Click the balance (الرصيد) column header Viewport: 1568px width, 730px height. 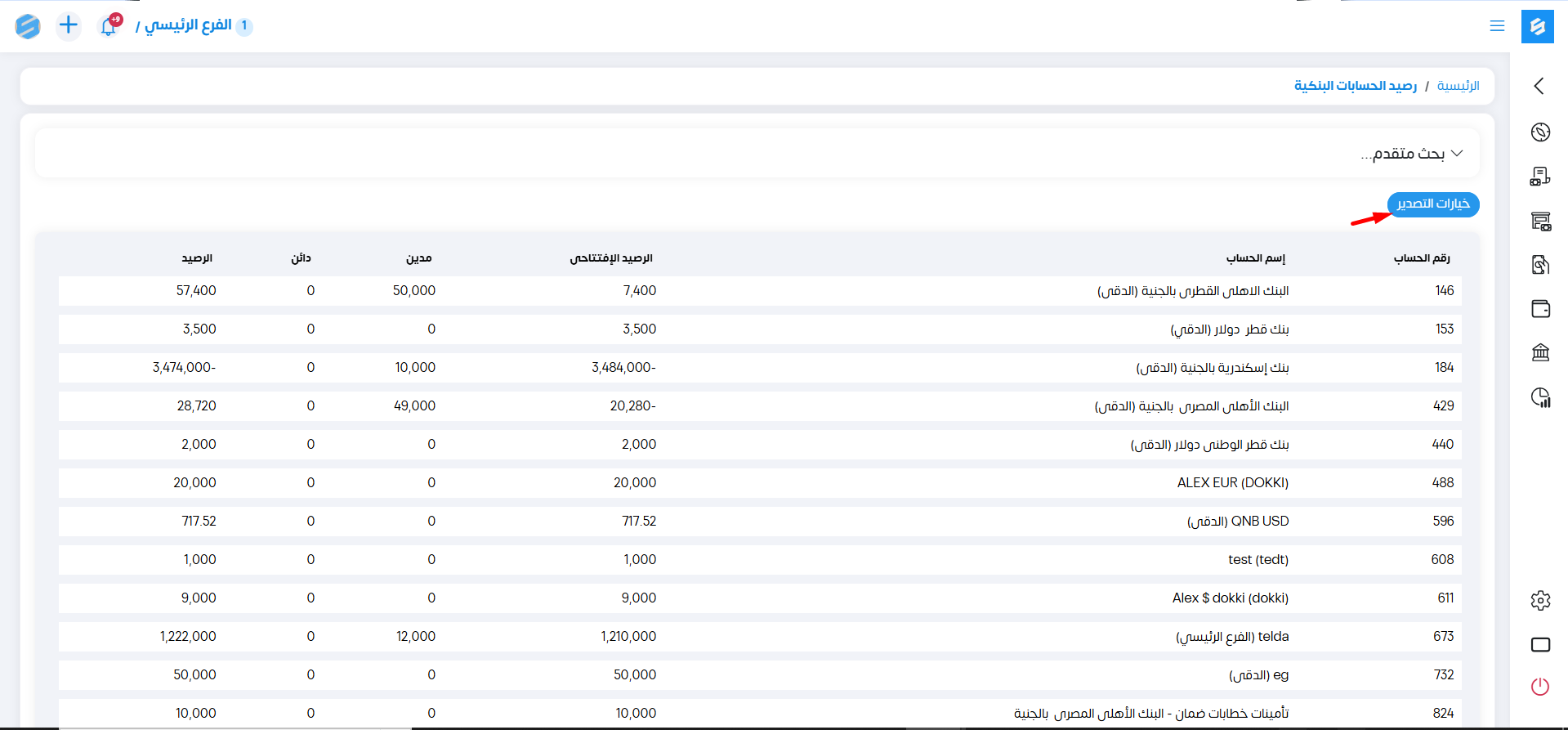(197, 258)
